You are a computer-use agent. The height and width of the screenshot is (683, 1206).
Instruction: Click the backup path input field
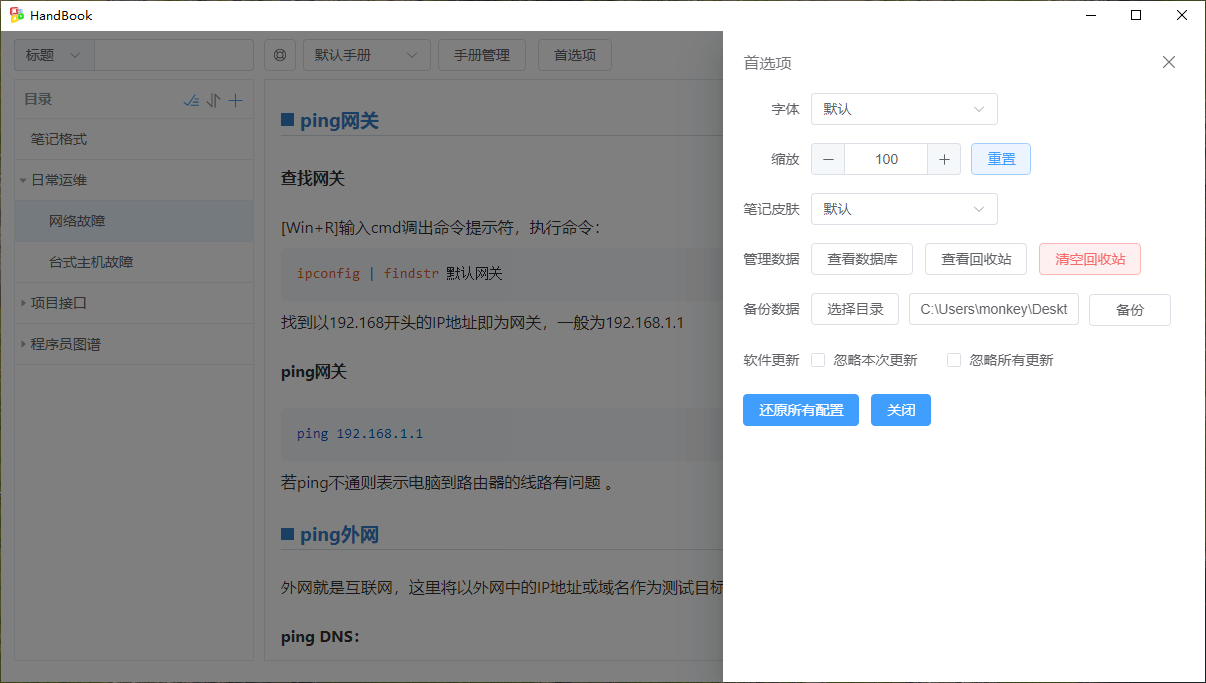pyautogui.click(x=993, y=309)
